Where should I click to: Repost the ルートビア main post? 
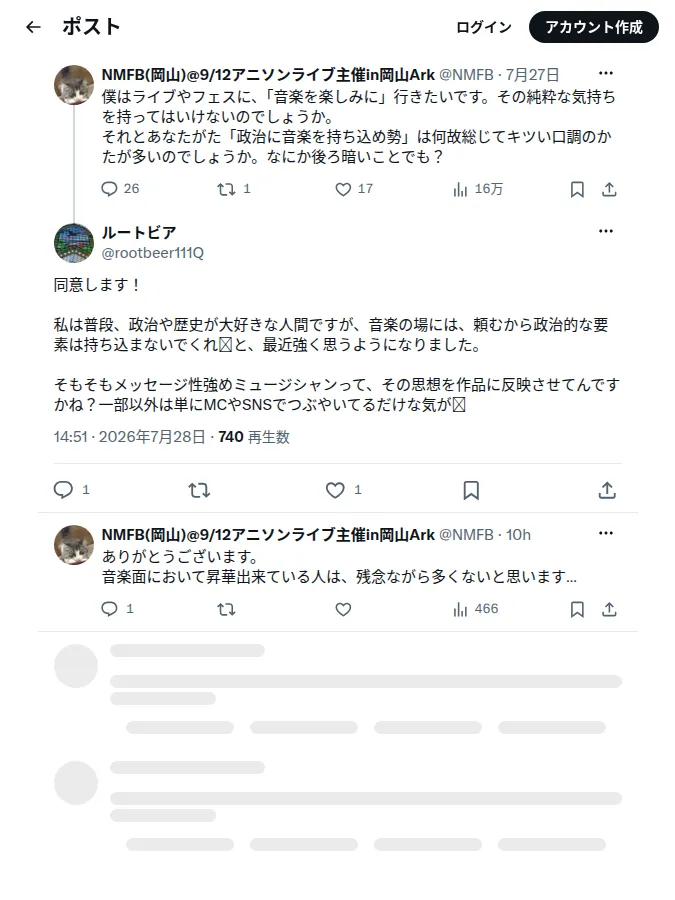coord(199,490)
